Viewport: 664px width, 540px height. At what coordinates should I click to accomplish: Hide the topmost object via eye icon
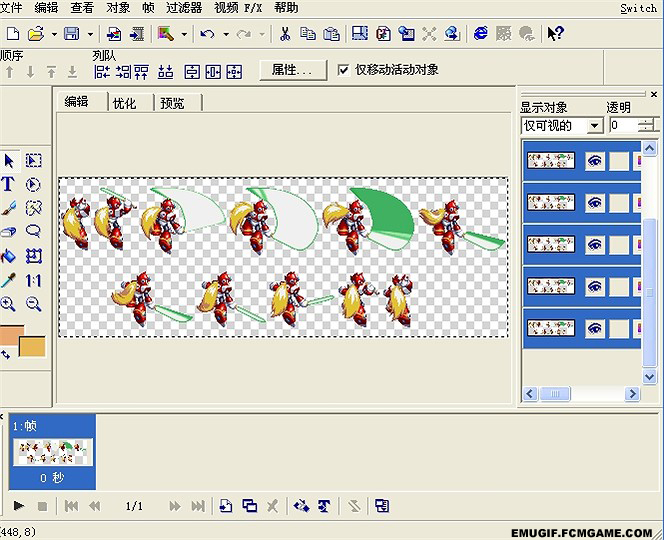click(x=595, y=161)
